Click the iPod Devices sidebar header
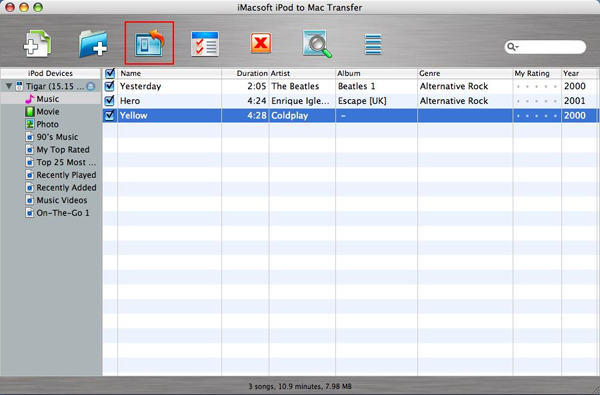 51,73
